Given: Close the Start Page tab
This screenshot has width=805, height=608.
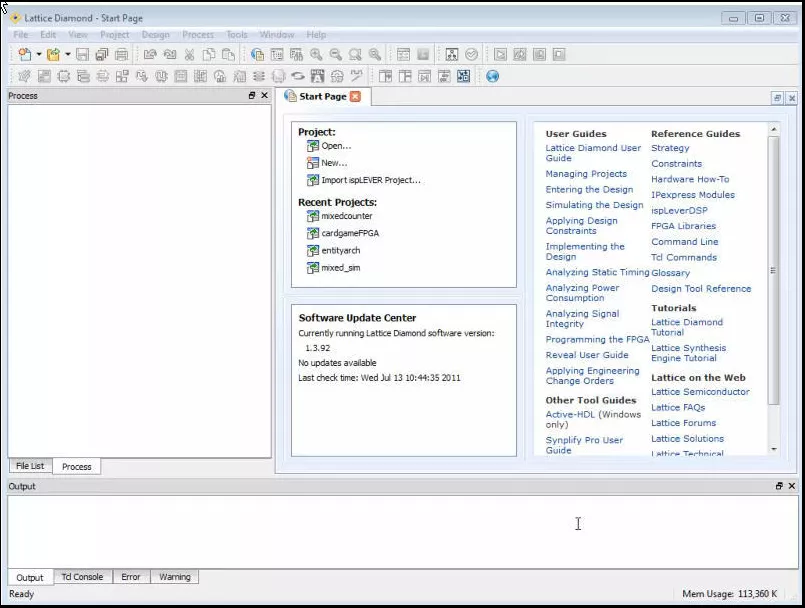Looking at the screenshot, I should point(355,96).
